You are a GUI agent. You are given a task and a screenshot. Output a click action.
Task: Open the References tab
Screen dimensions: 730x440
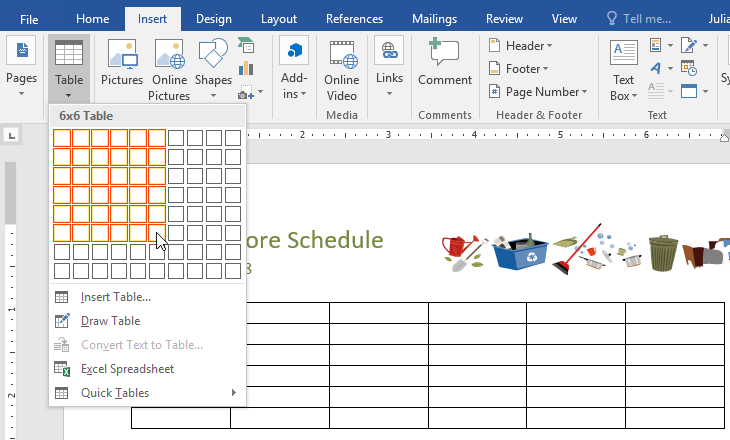(x=354, y=19)
